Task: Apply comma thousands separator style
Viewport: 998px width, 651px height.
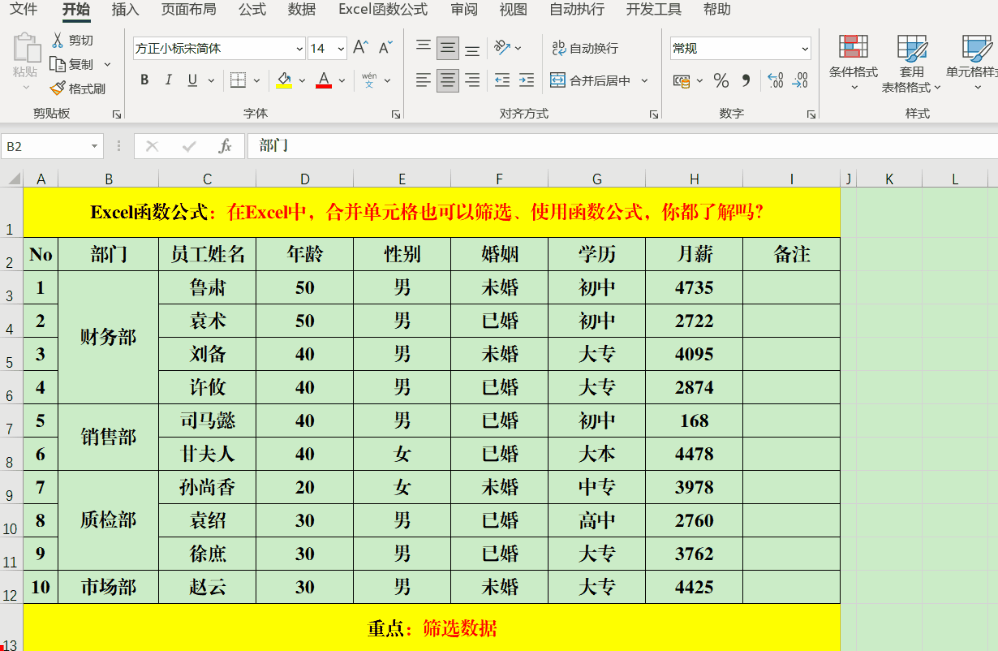Action: (746, 80)
